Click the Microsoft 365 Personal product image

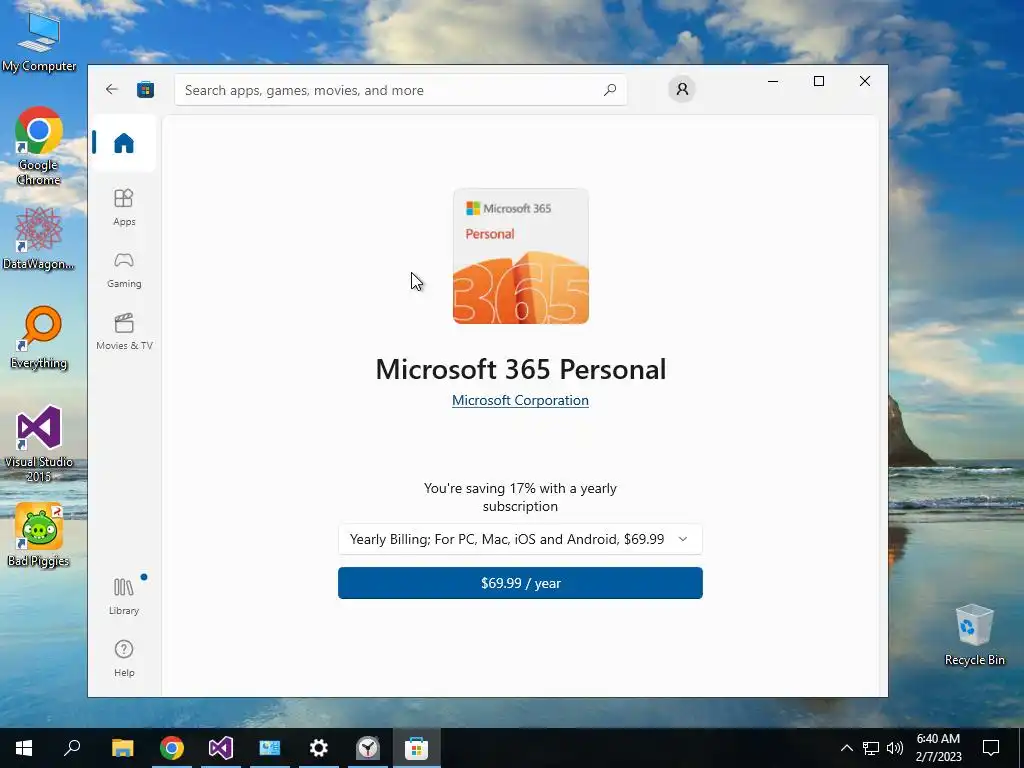pyautogui.click(x=520, y=256)
